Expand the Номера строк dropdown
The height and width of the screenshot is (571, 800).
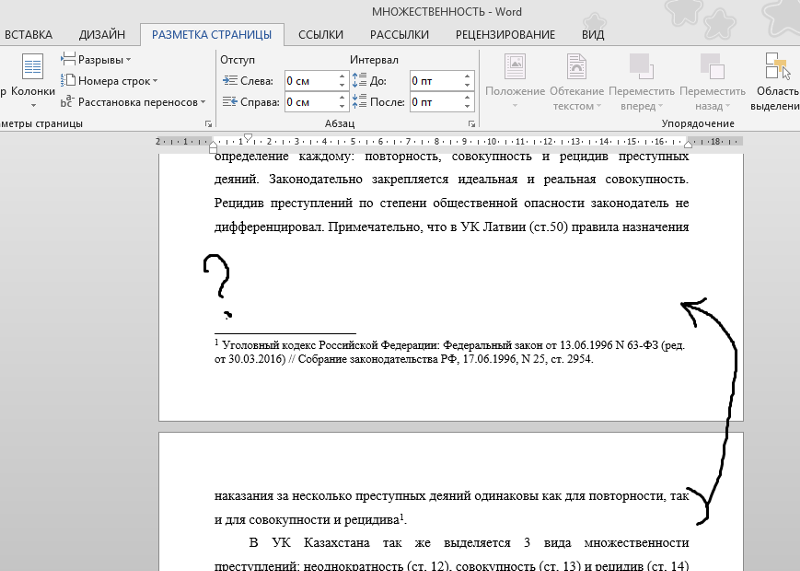113,81
